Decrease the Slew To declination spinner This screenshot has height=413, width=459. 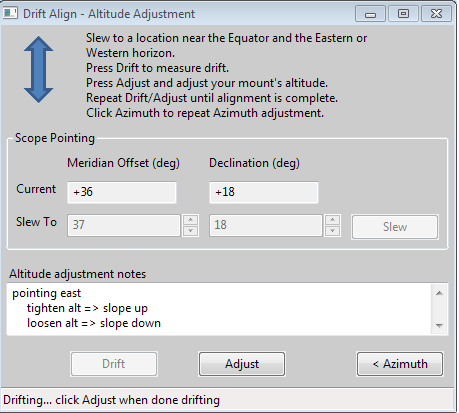(x=333, y=231)
